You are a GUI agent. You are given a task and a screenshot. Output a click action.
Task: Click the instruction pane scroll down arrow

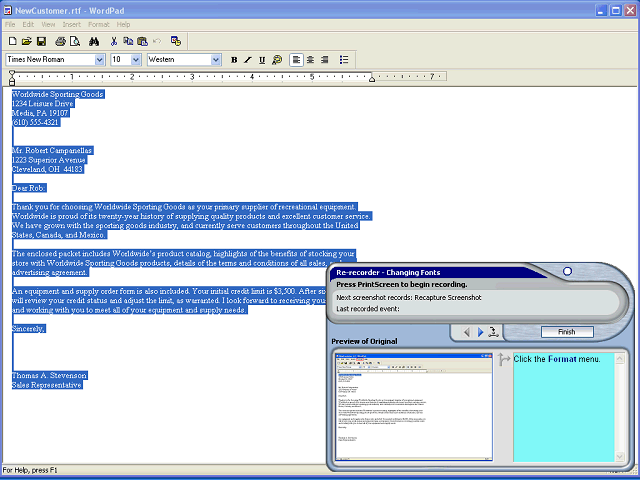point(620,456)
